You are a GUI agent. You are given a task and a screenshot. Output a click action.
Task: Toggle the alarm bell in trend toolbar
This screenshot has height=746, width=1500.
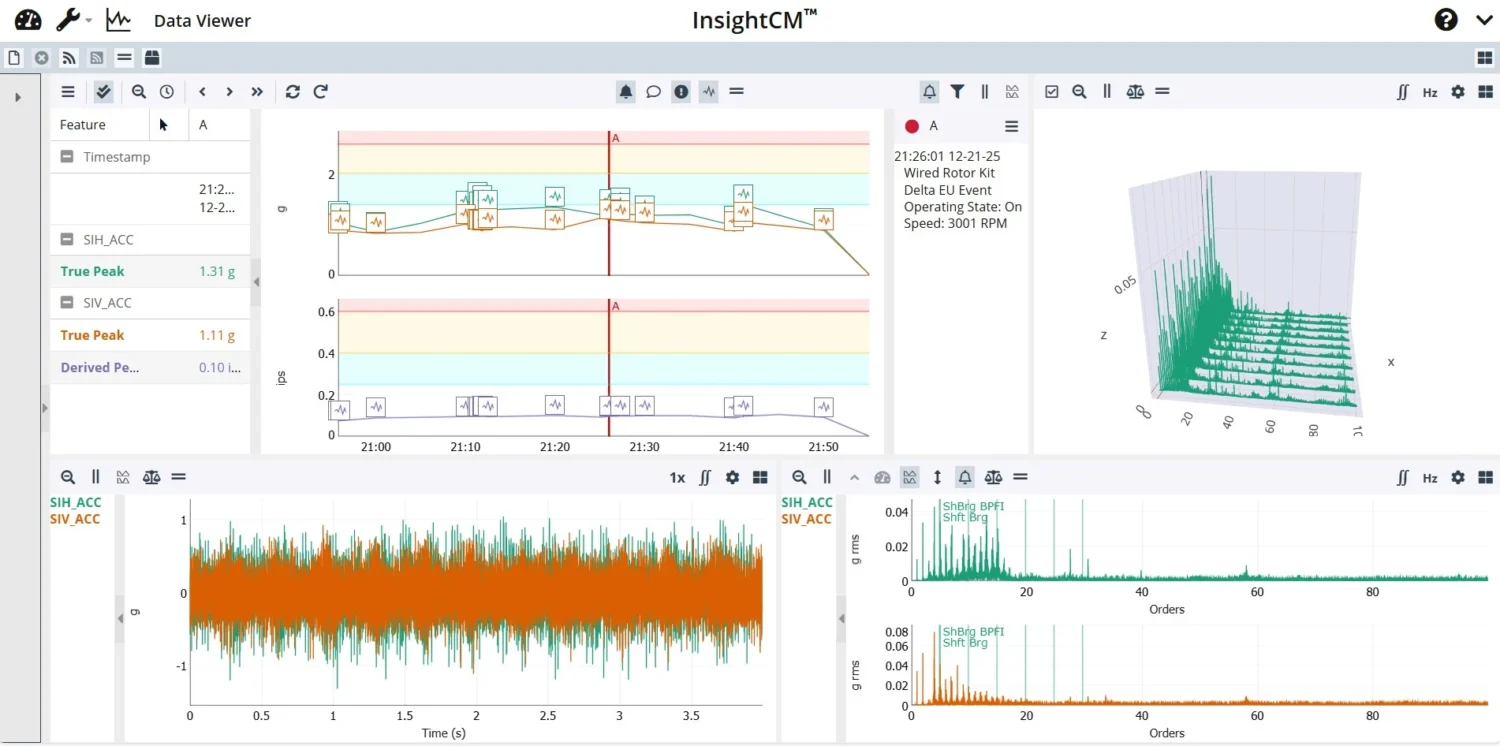coord(626,92)
